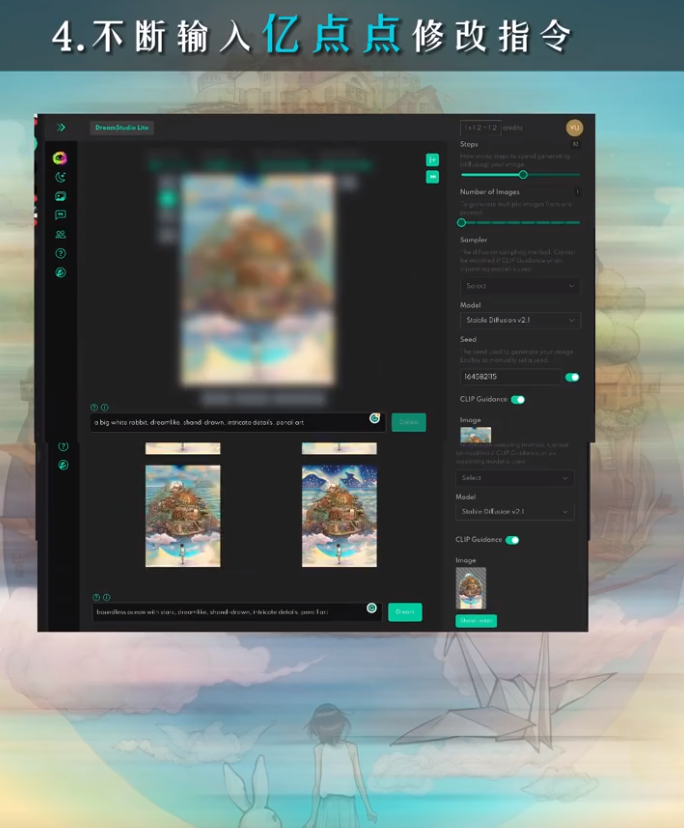Click the info icon above rabbit prompt
The width and height of the screenshot is (684, 828).
[105, 407]
